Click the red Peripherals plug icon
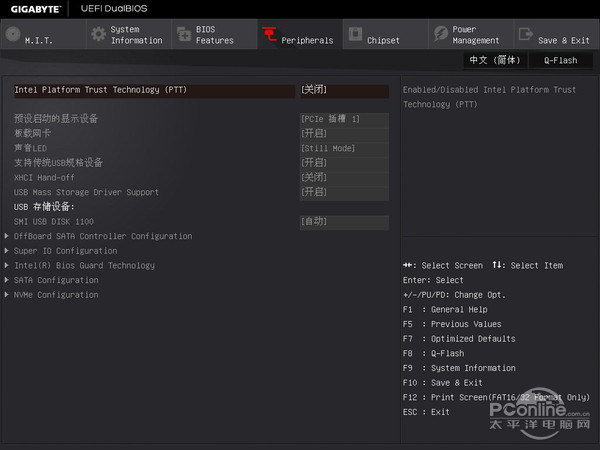Screen dimensions: 600x450 click(270, 34)
